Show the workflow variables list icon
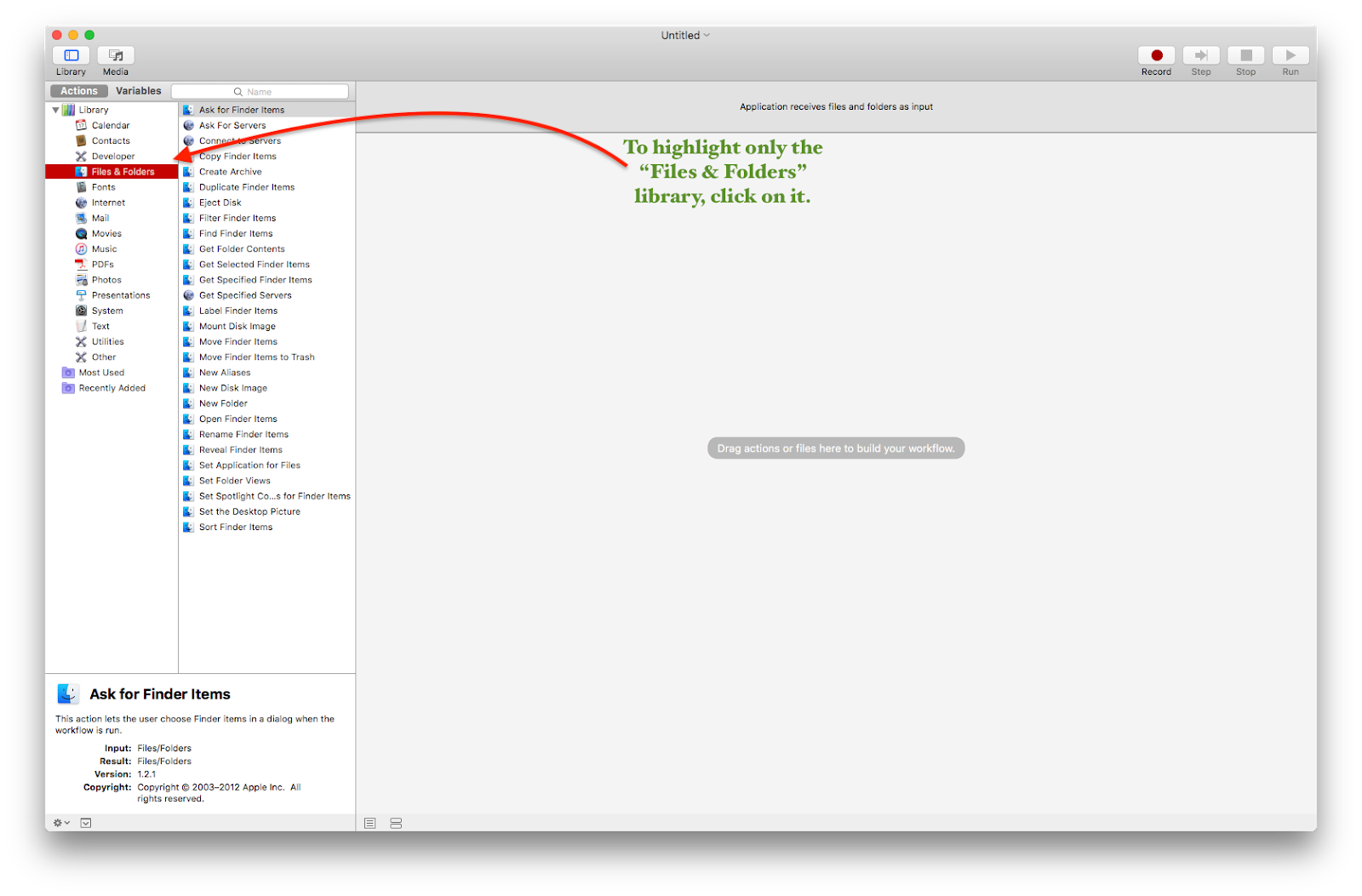 (x=396, y=823)
